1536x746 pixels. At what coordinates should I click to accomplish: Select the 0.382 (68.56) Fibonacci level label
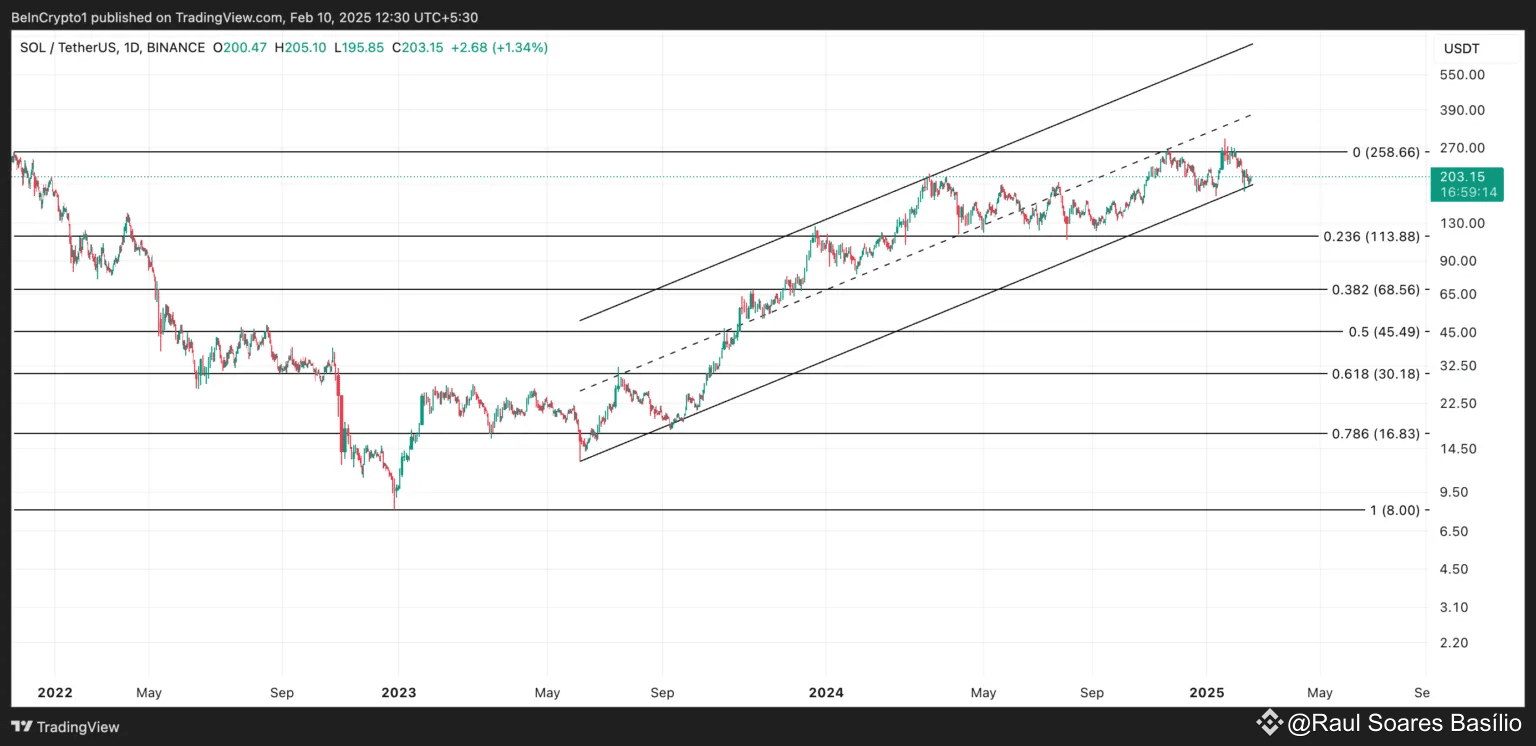tap(1376, 289)
